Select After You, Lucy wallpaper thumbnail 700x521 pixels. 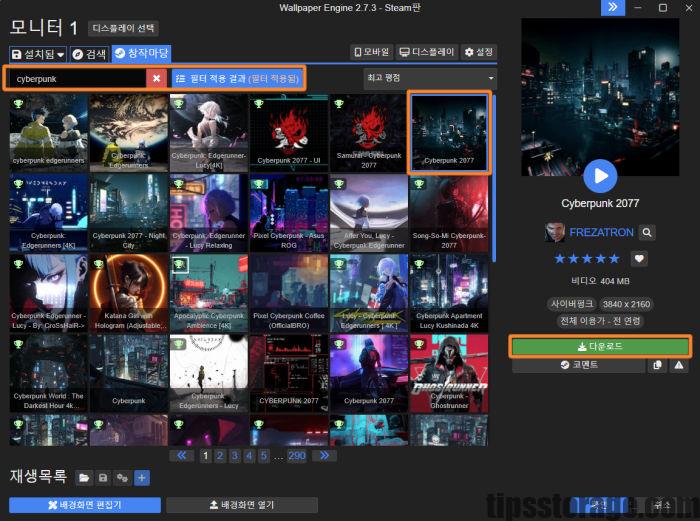click(x=369, y=213)
